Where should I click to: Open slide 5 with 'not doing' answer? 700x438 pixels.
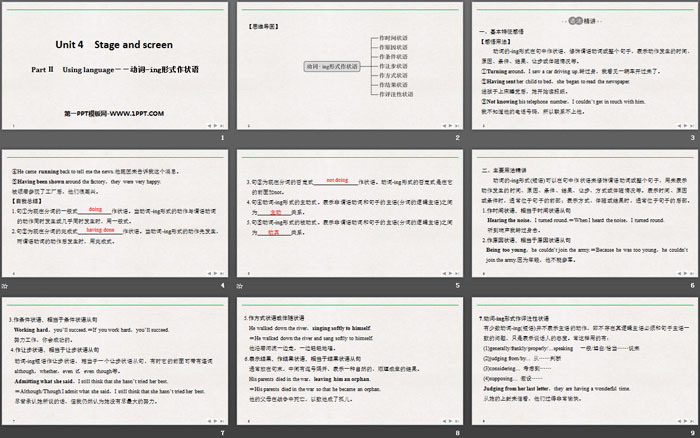(349, 212)
